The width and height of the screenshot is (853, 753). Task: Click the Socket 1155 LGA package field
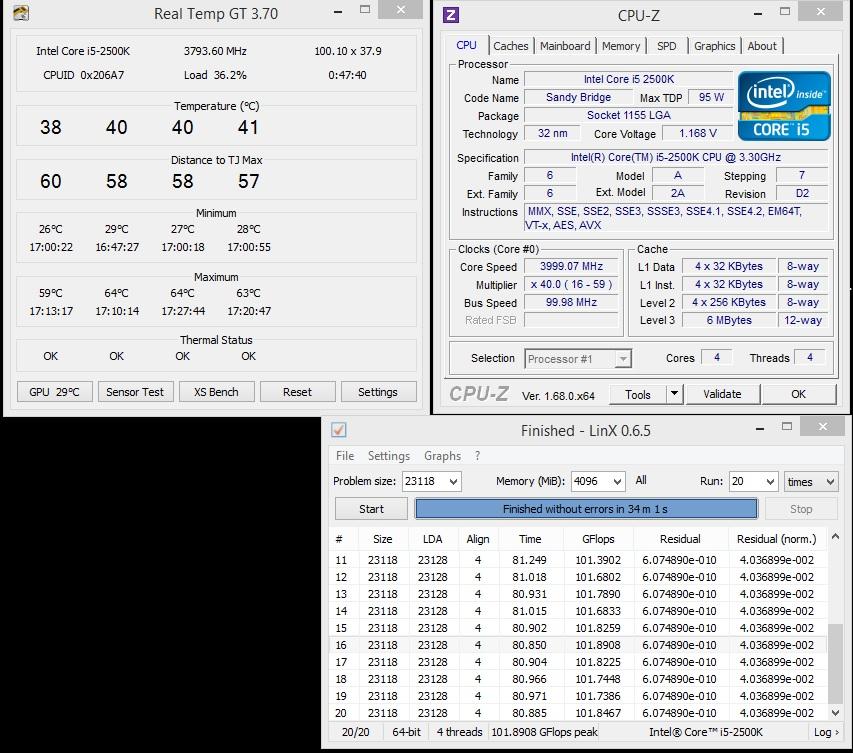[628, 115]
